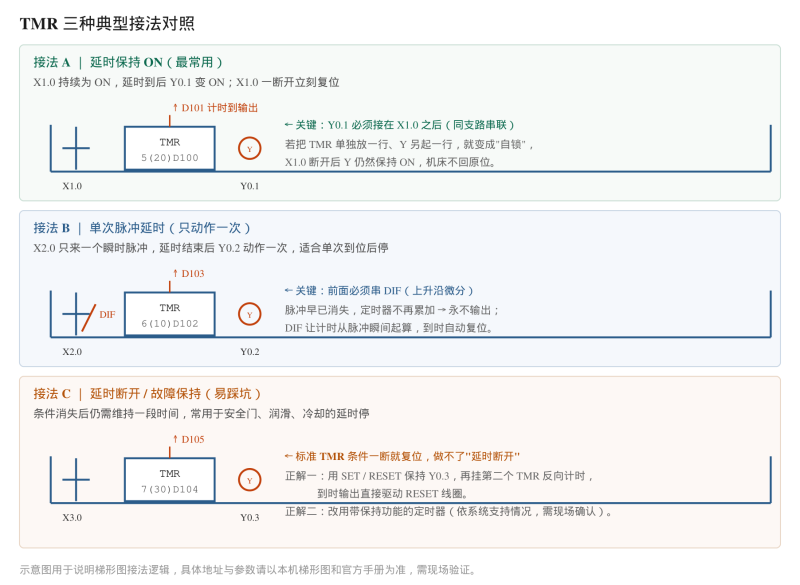This screenshot has width=800, height=585.
Task: Click the Y0.1 address label under the coil
Action: 249,186
